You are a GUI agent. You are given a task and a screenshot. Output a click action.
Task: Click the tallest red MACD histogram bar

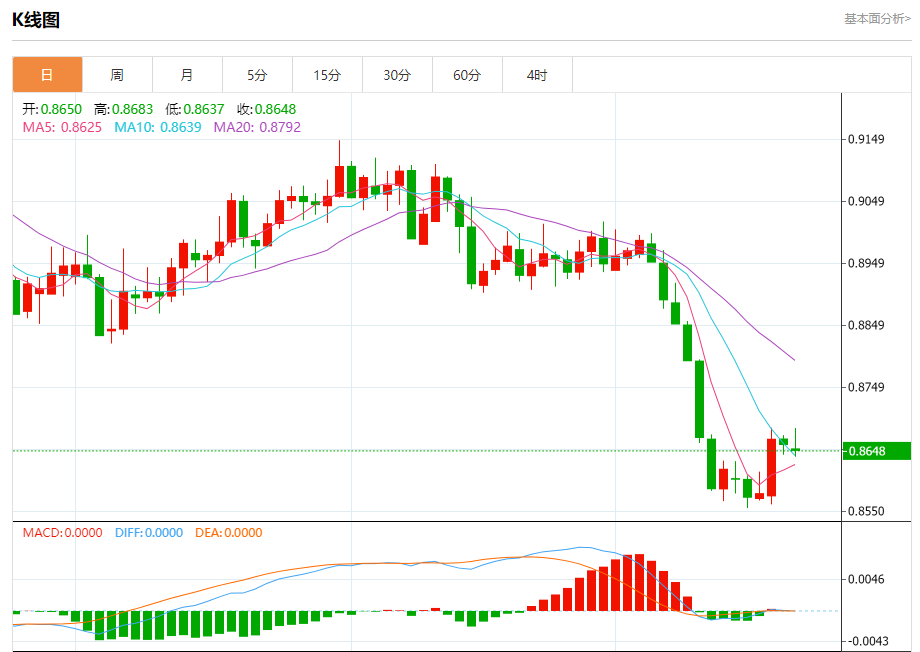click(640, 582)
